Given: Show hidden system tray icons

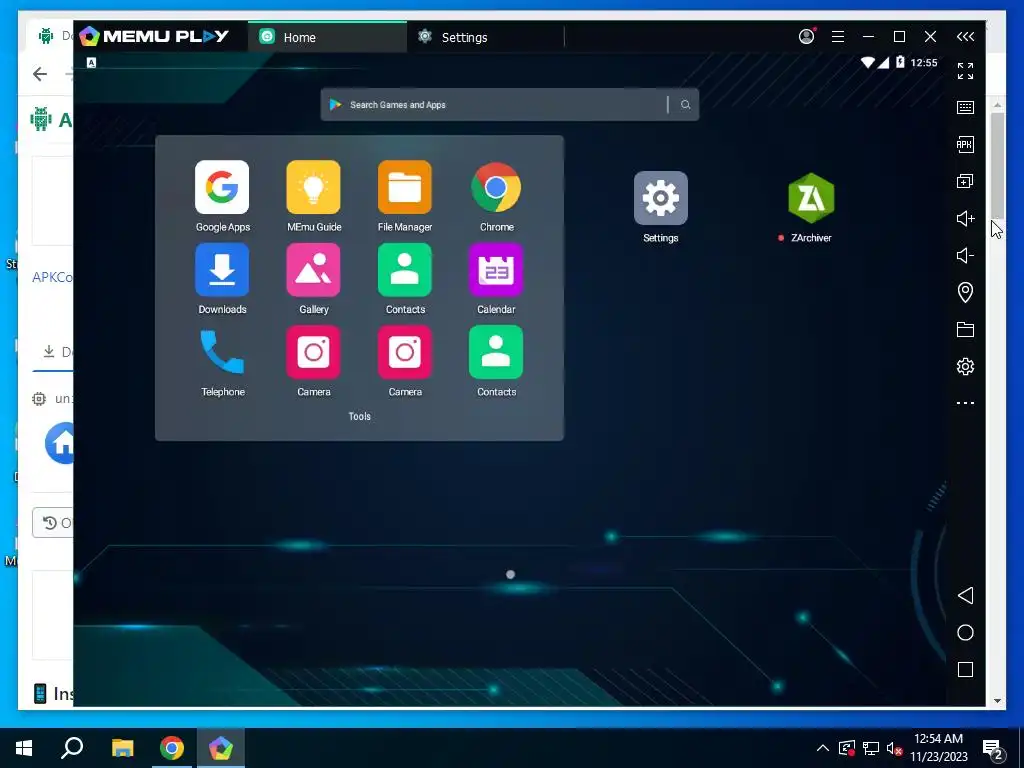Looking at the screenshot, I should 823,748.
